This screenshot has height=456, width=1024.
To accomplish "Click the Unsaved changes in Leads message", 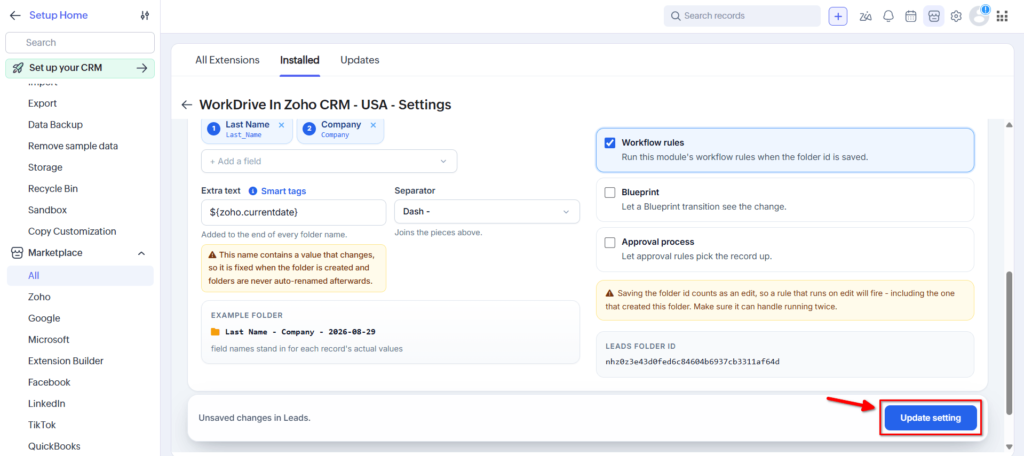I will click(254, 418).
